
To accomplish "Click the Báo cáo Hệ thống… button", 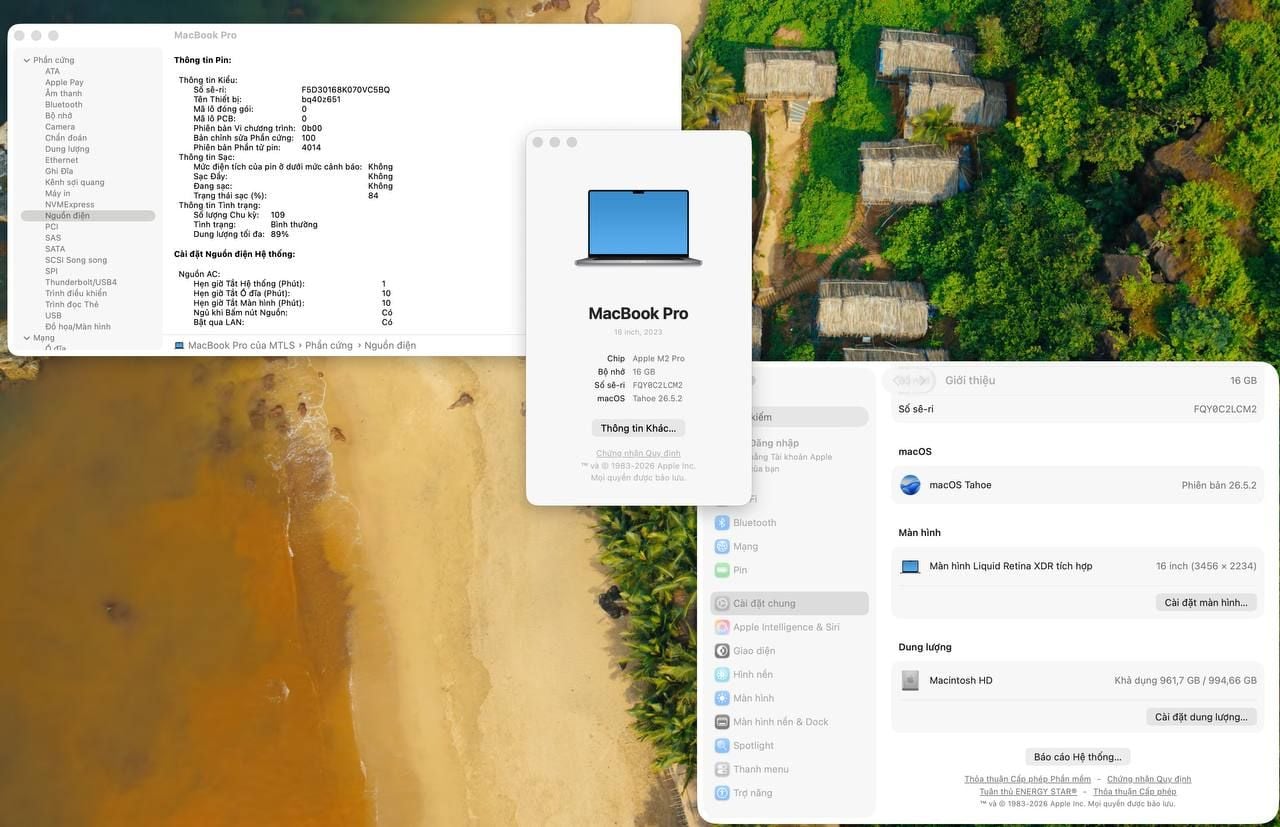I will (x=1077, y=757).
